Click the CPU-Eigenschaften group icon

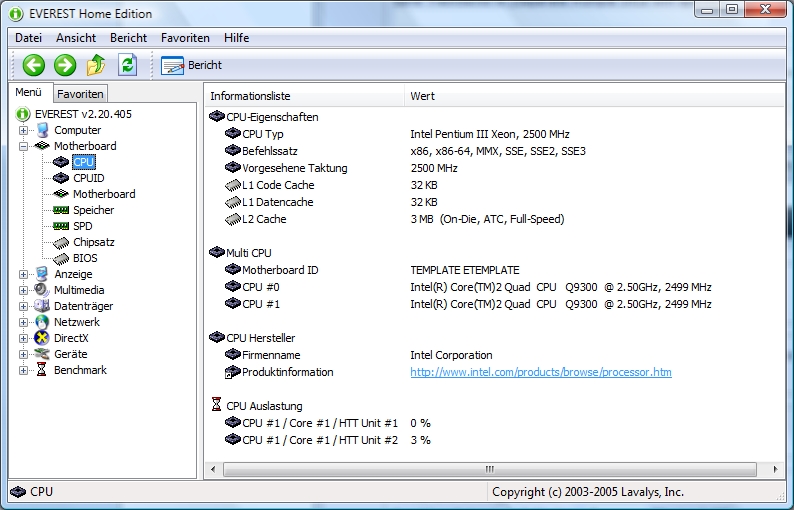click(217, 116)
